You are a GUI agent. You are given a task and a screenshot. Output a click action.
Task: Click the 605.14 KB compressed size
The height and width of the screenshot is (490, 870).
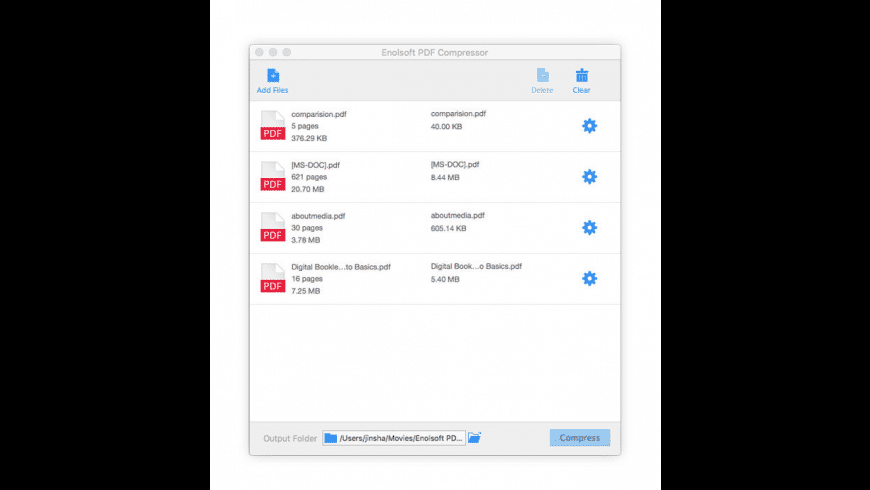pos(448,229)
